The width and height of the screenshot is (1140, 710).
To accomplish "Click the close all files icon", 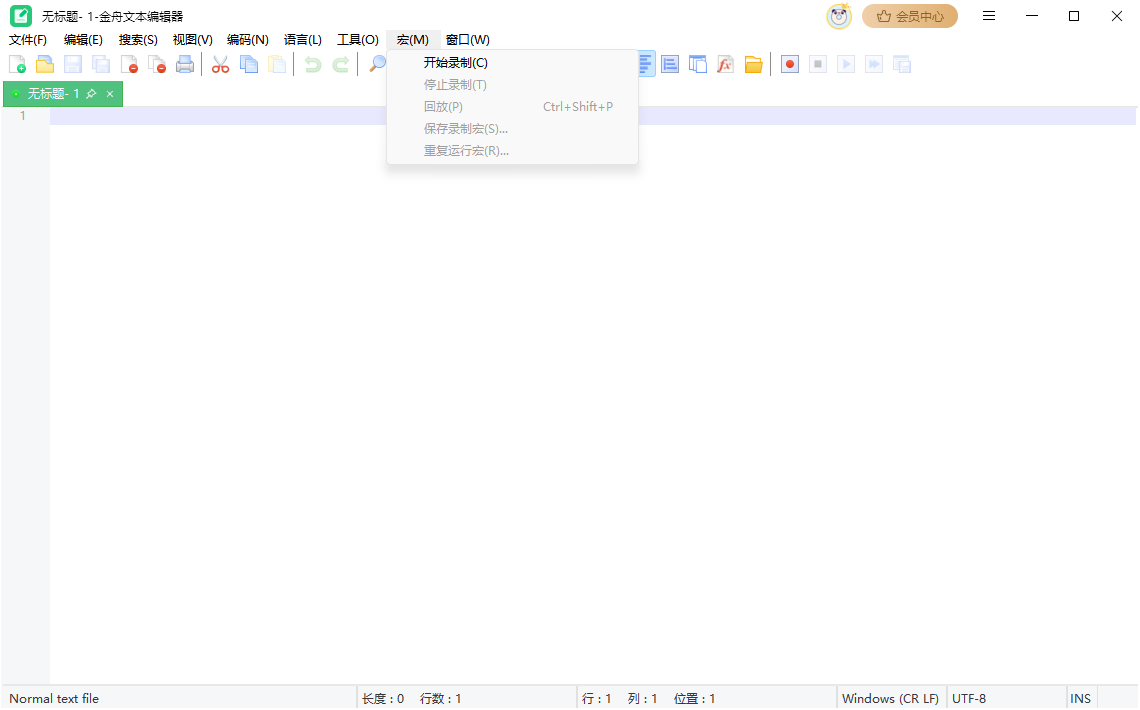I will coord(157,64).
